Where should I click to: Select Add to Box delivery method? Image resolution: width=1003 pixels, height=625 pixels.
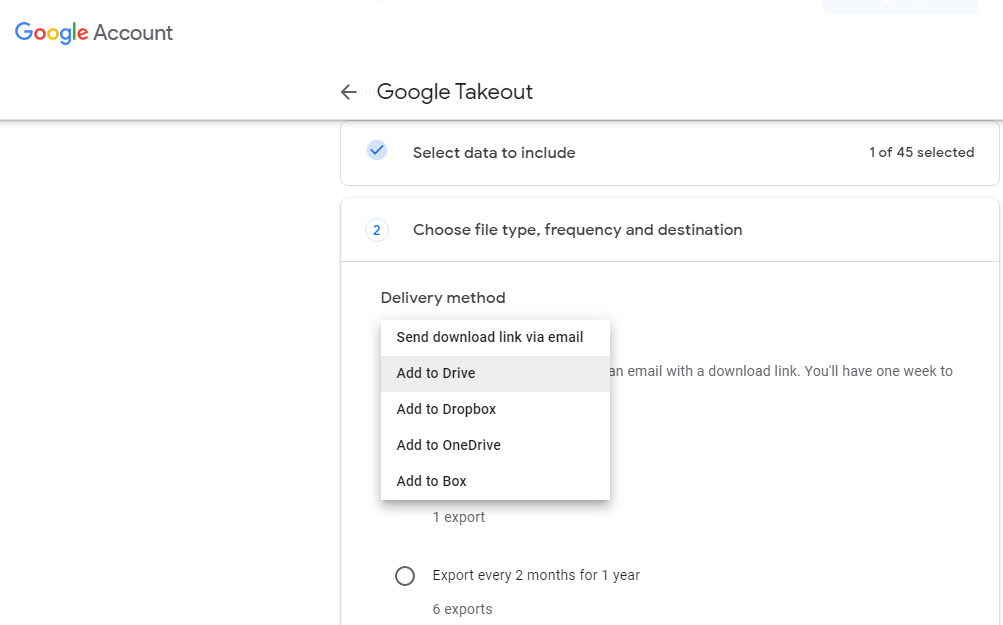point(495,481)
